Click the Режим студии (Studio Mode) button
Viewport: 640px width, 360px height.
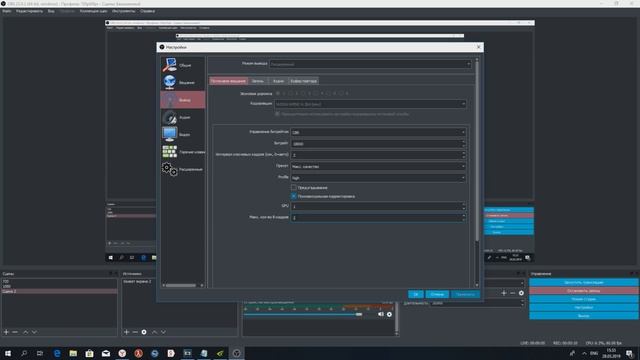[584, 299]
